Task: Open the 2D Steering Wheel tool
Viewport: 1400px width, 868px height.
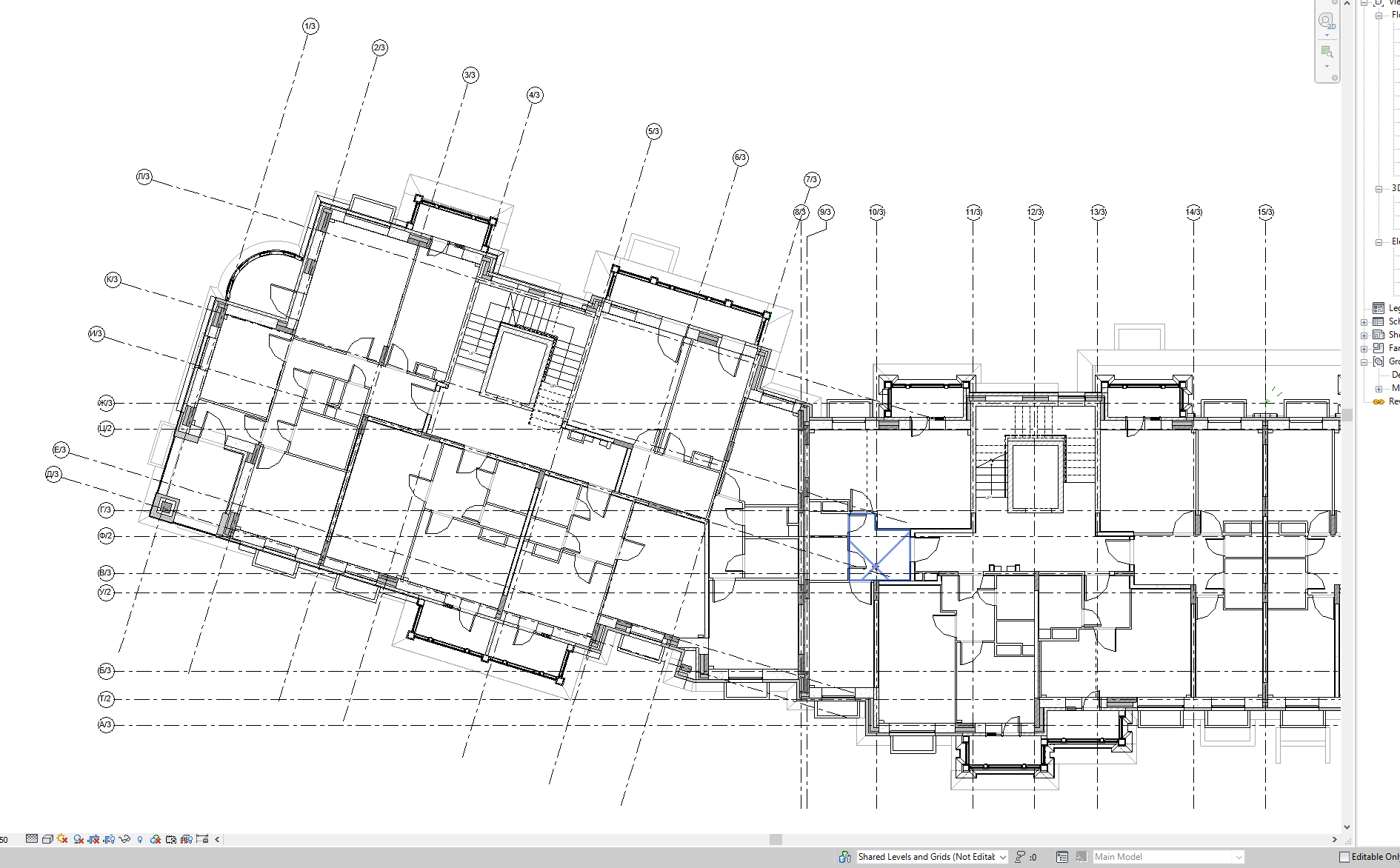Action: tap(1326, 20)
